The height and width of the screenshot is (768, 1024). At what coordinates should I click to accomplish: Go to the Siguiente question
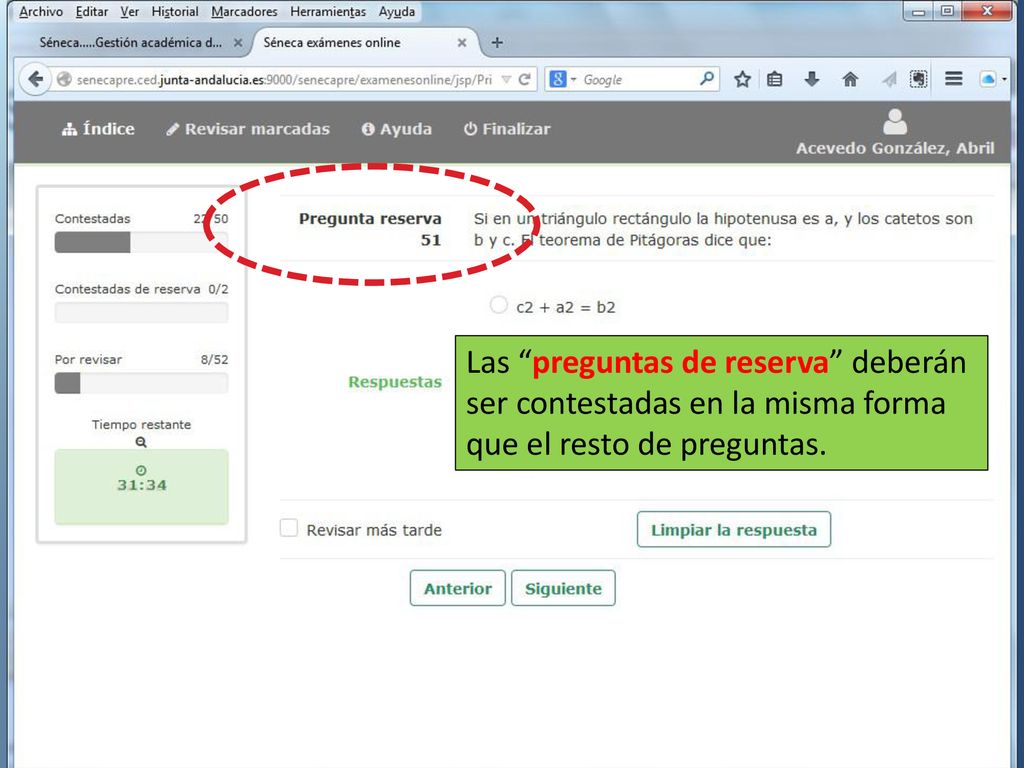coord(563,588)
